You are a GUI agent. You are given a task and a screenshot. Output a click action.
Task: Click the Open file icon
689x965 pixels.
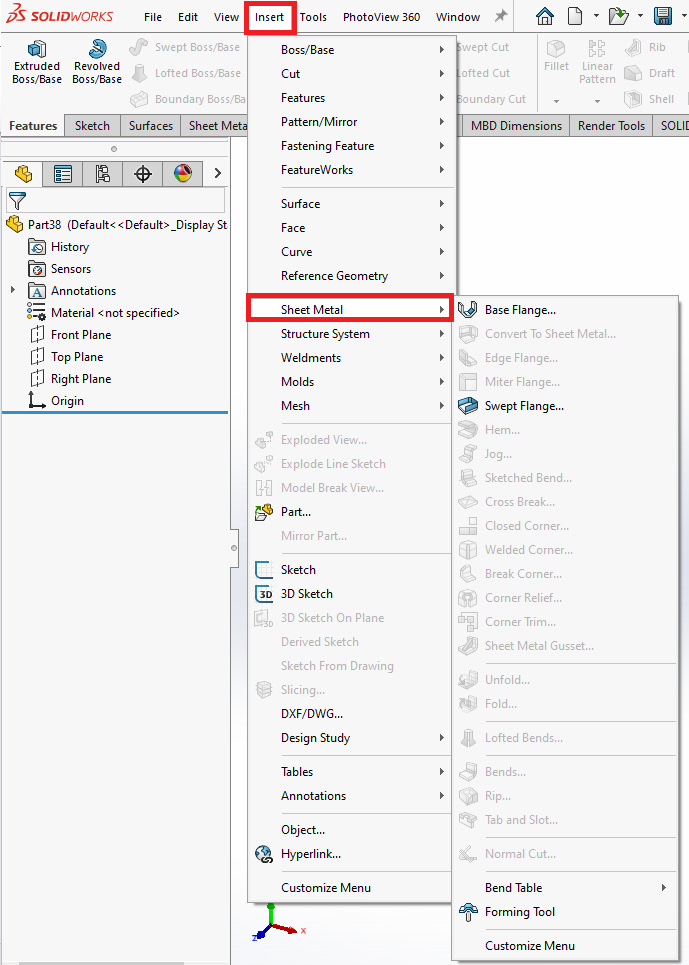tap(618, 16)
